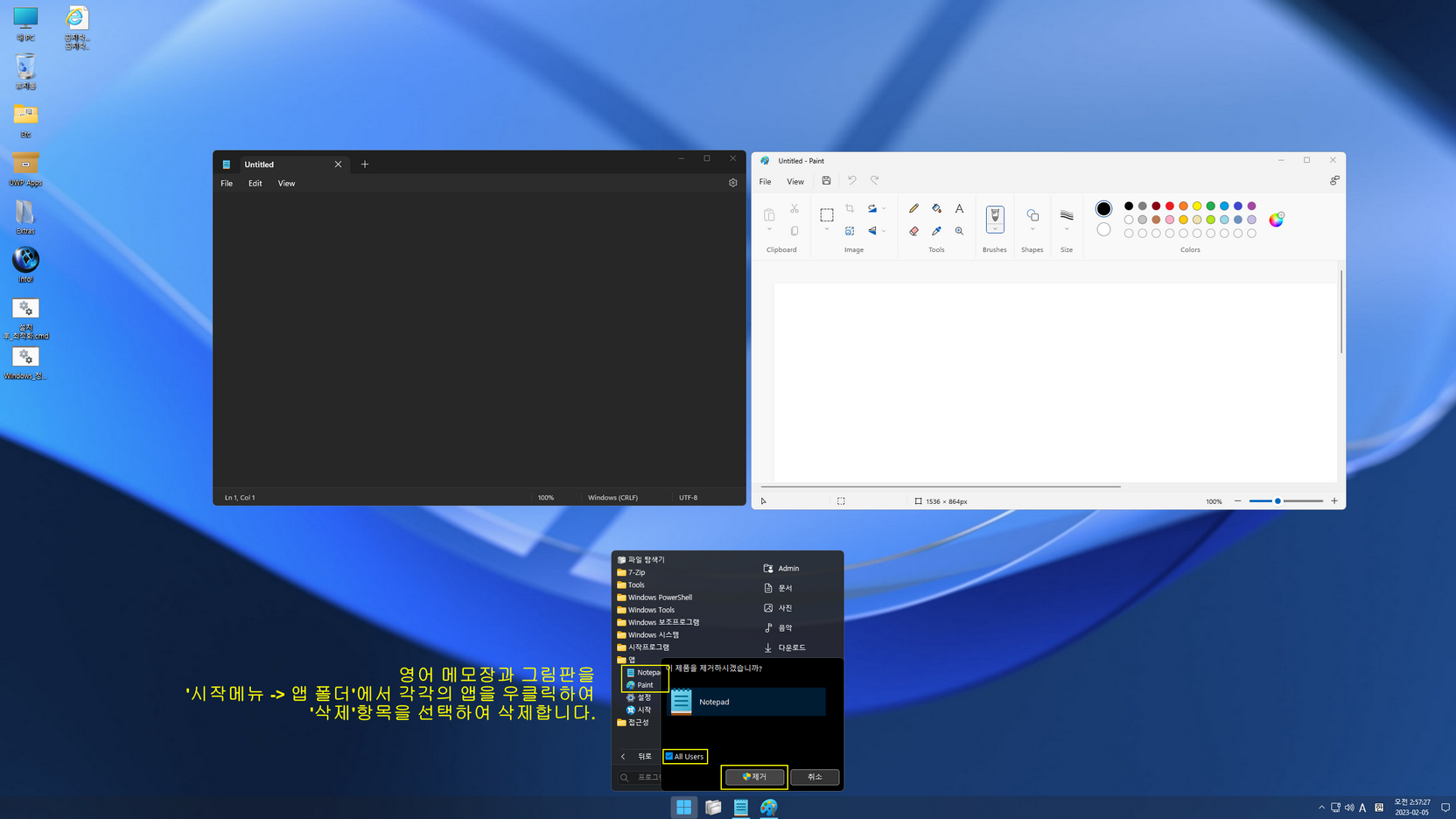Expand the Selection options dropdown arrow

(827, 230)
